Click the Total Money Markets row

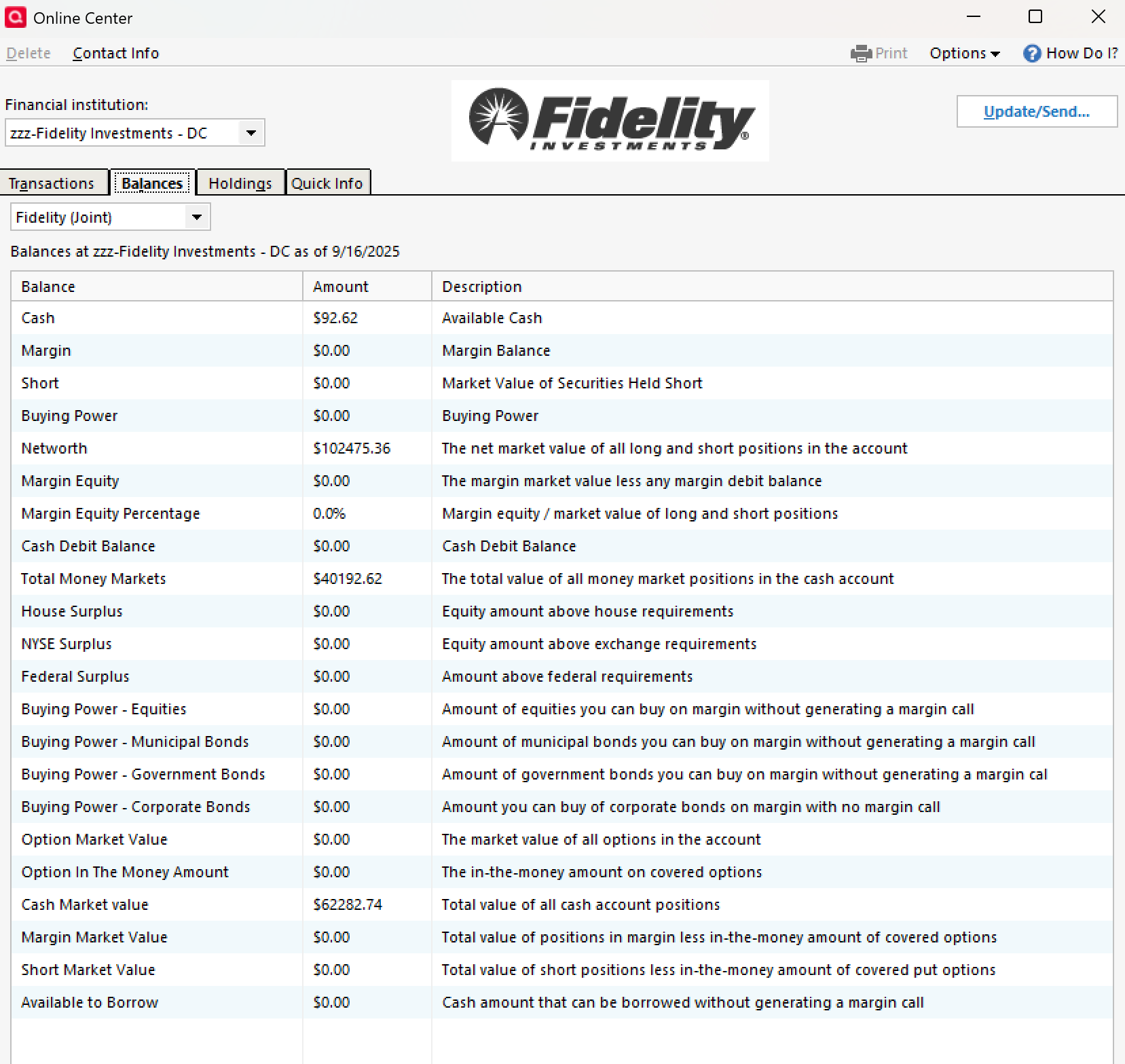562,579
